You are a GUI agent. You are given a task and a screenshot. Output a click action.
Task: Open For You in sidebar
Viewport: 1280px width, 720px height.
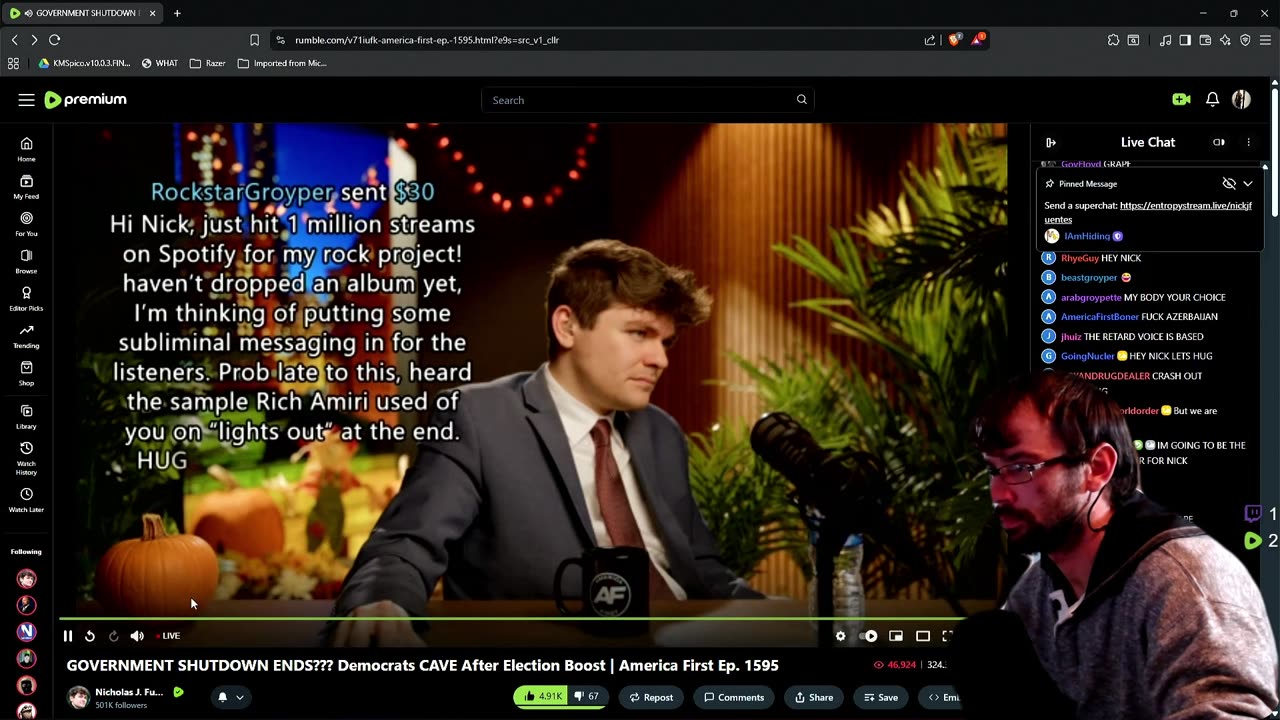(x=26, y=223)
